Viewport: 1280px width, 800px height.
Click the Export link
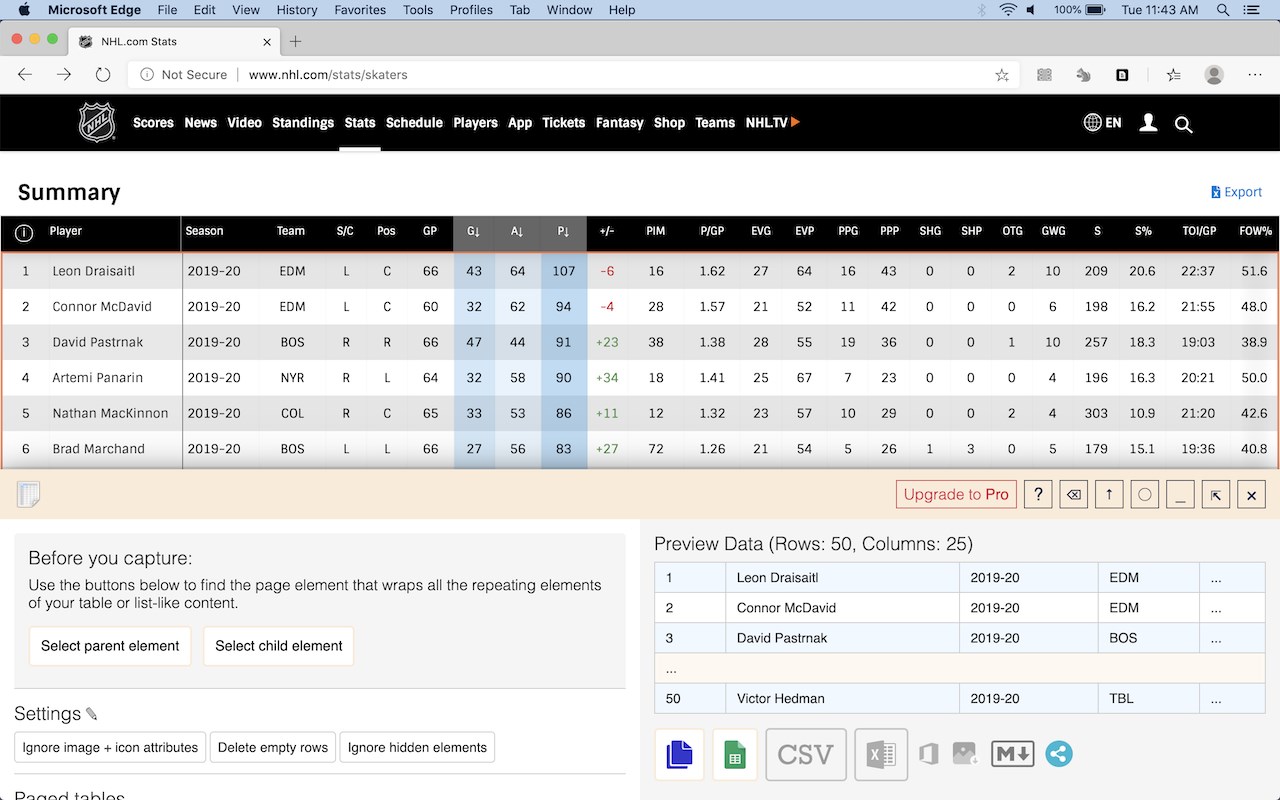coord(1236,192)
